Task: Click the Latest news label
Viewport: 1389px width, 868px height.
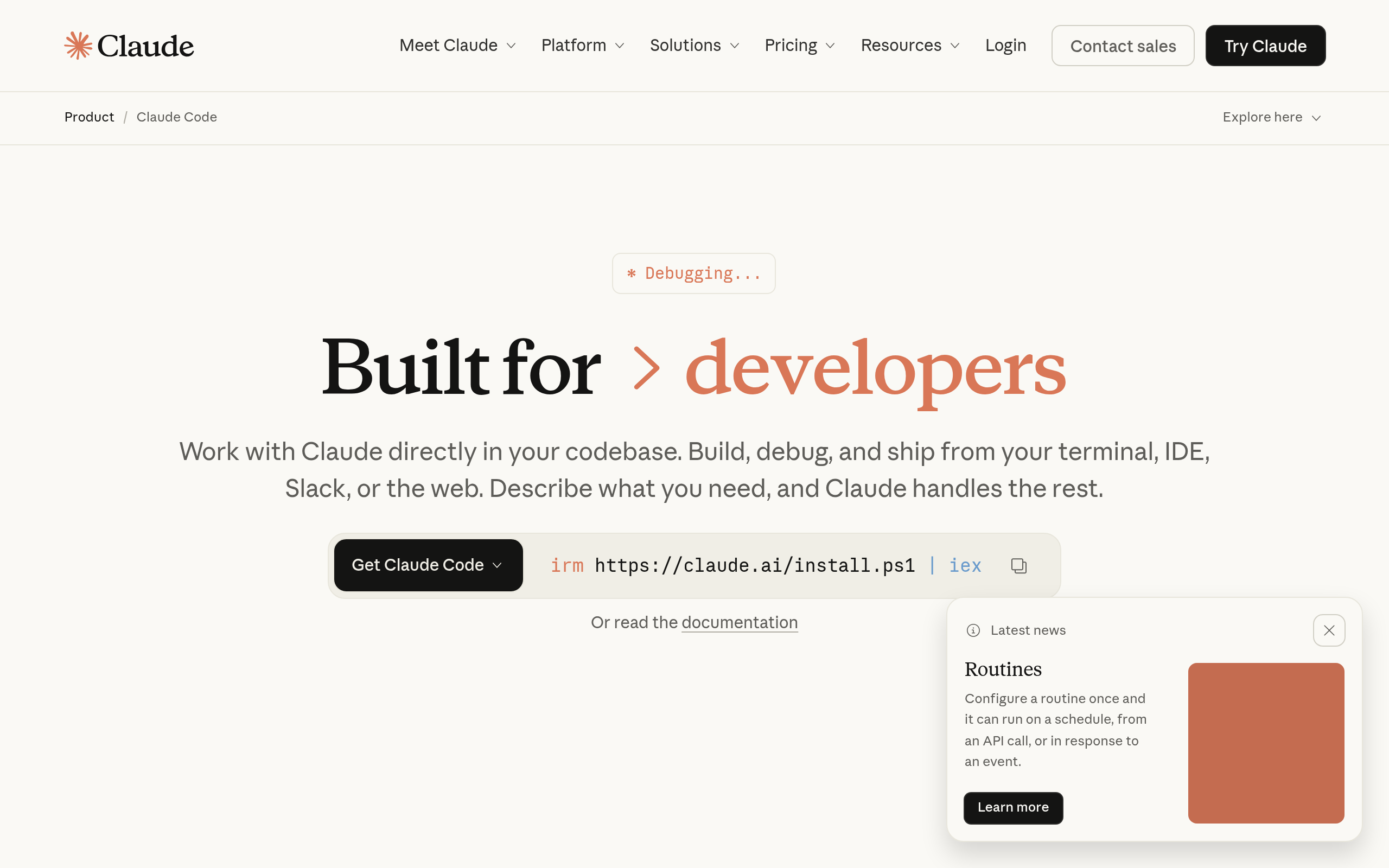Action: [x=1028, y=630]
